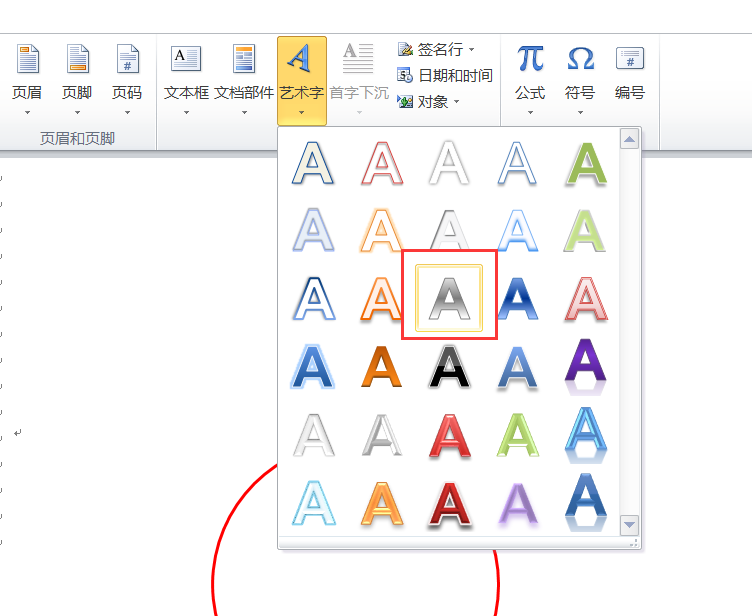This screenshot has height=616, width=752.
Task: Expand the dropdown arrow under 页眉
Action: click(x=27, y=112)
